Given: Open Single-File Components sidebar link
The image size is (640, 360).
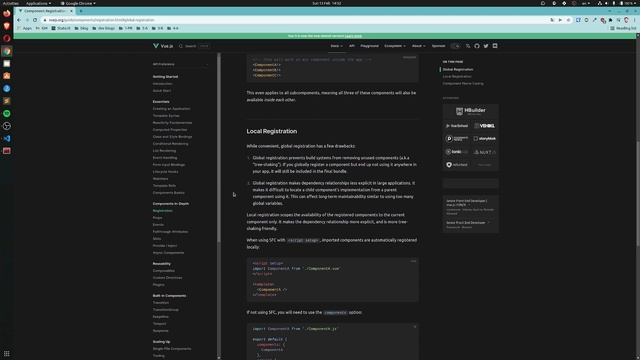Looking at the screenshot, I should pyautogui.click(x=172, y=349).
